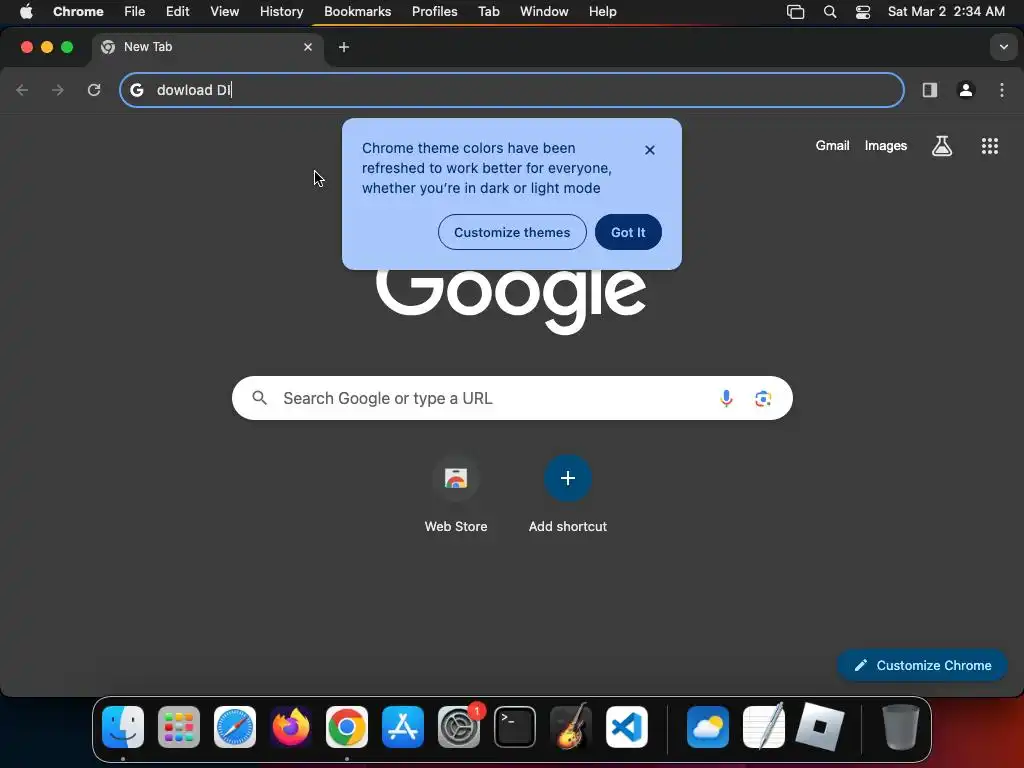The height and width of the screenshot is (768, 1024).
Task: Open the Web Store shortcut
Action: click(456, 494)
